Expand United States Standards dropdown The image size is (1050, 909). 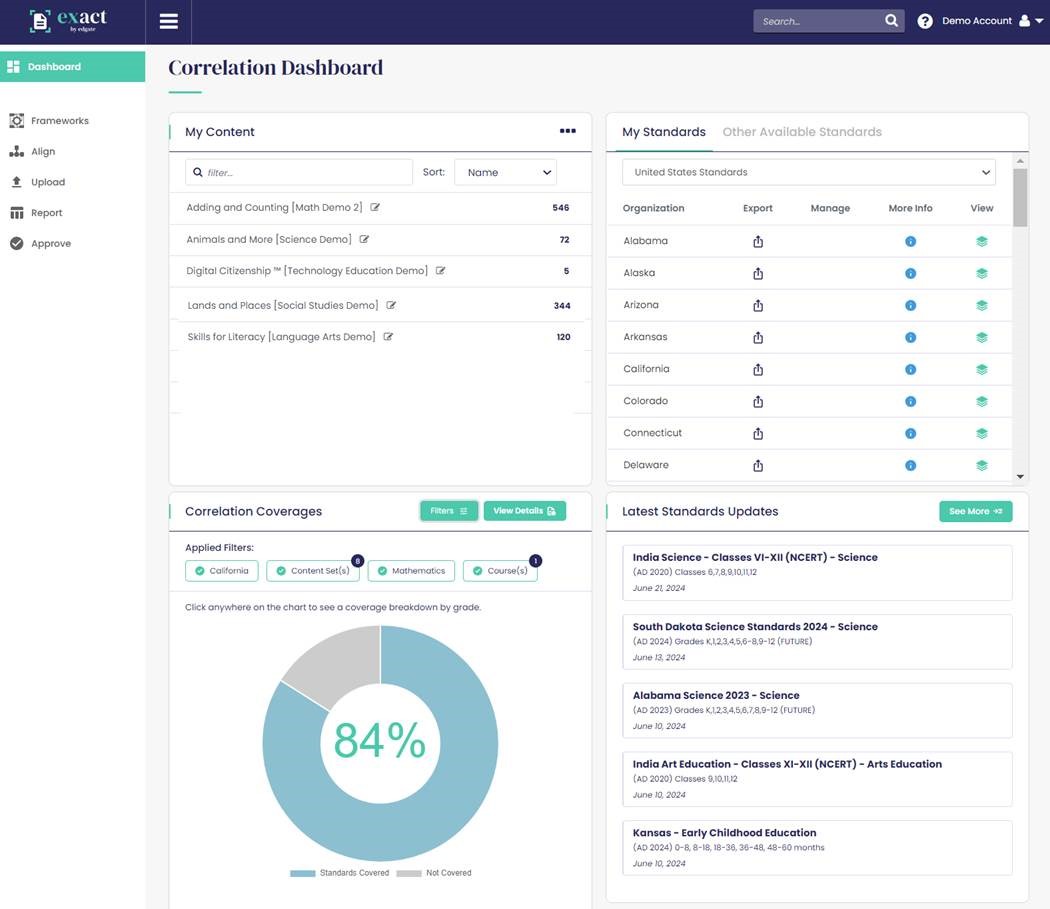click(809, 172)
